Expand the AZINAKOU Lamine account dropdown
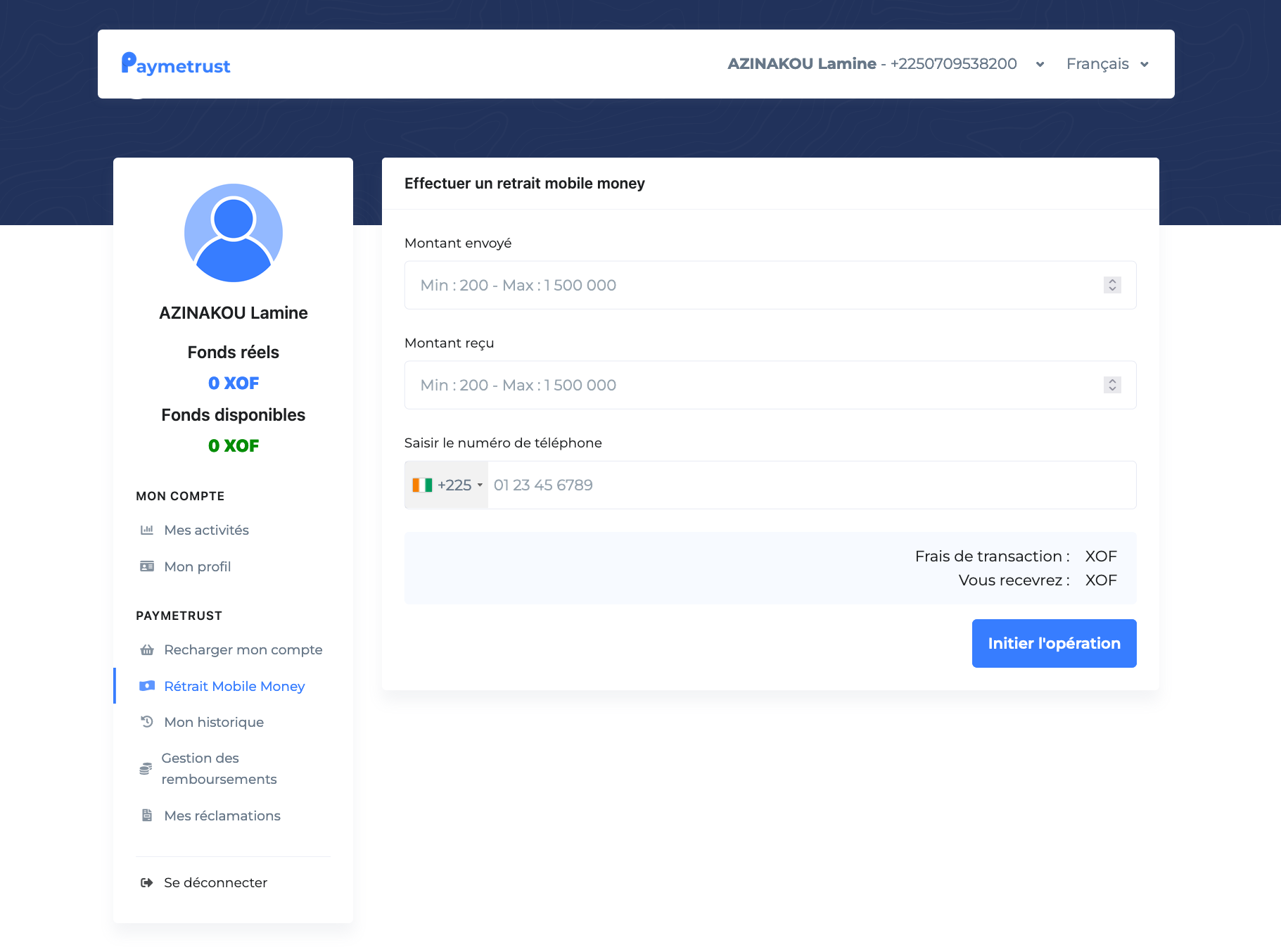The width and height of the screenshot is (1281, 952). pos(886,64)
